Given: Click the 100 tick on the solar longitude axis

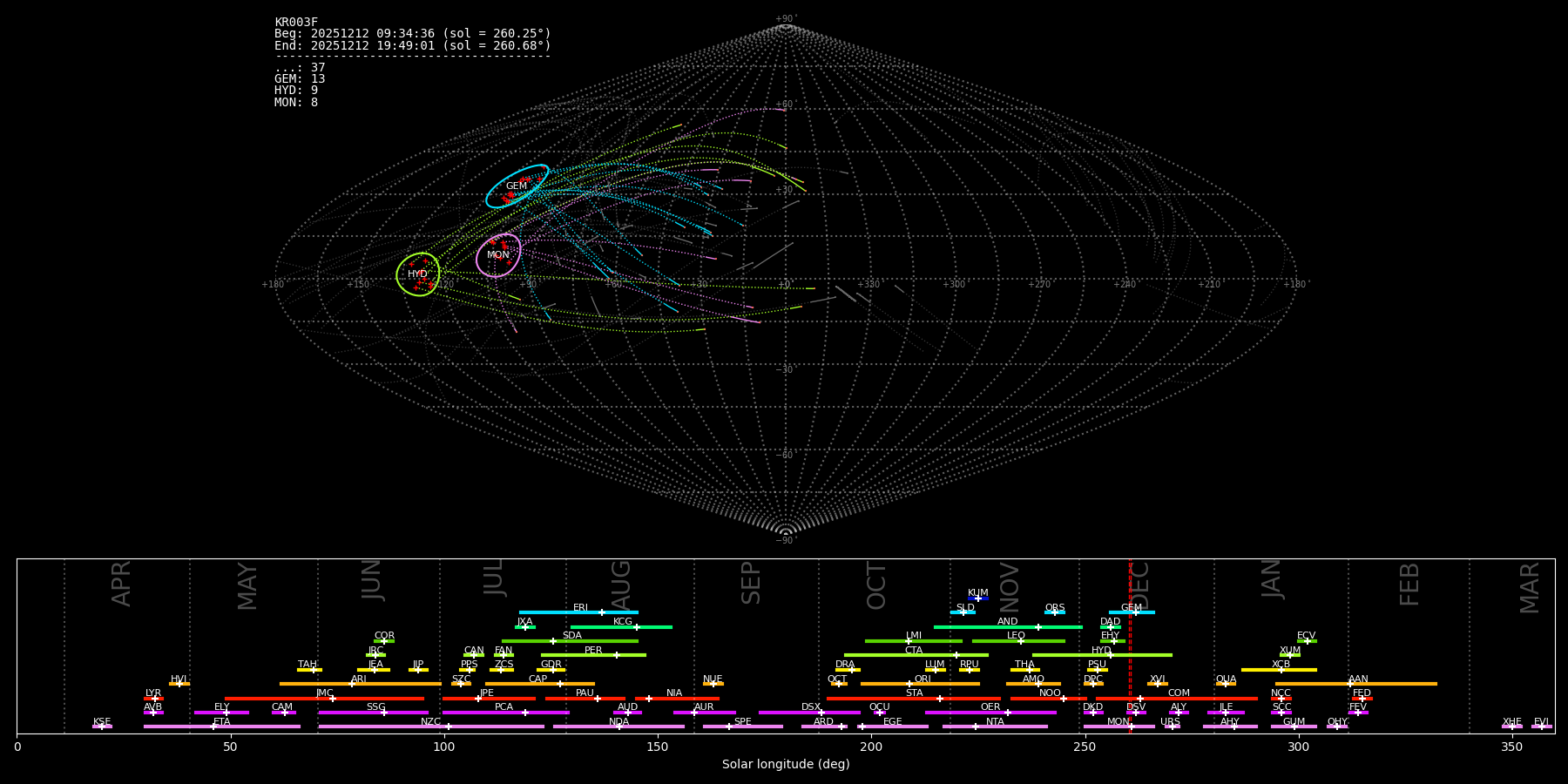Looking at the screenshot, I should 444,747.
